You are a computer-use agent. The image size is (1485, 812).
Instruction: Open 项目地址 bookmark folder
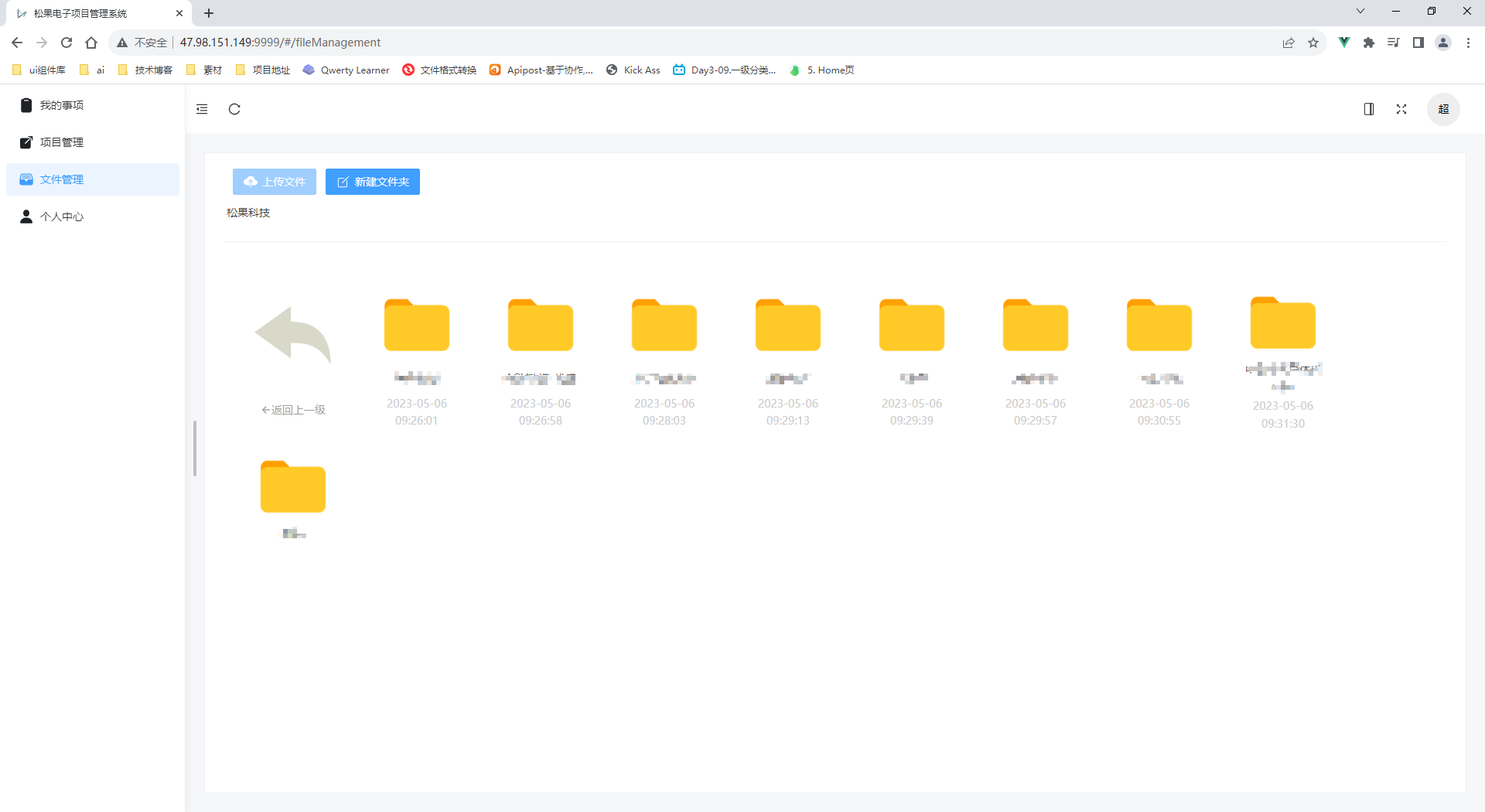[263, 70]
